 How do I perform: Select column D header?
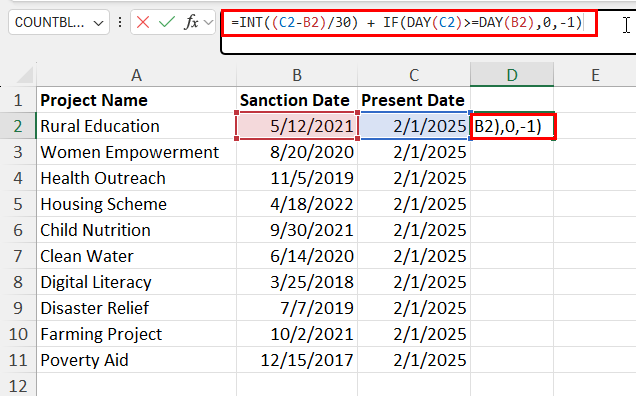(512, 75)
